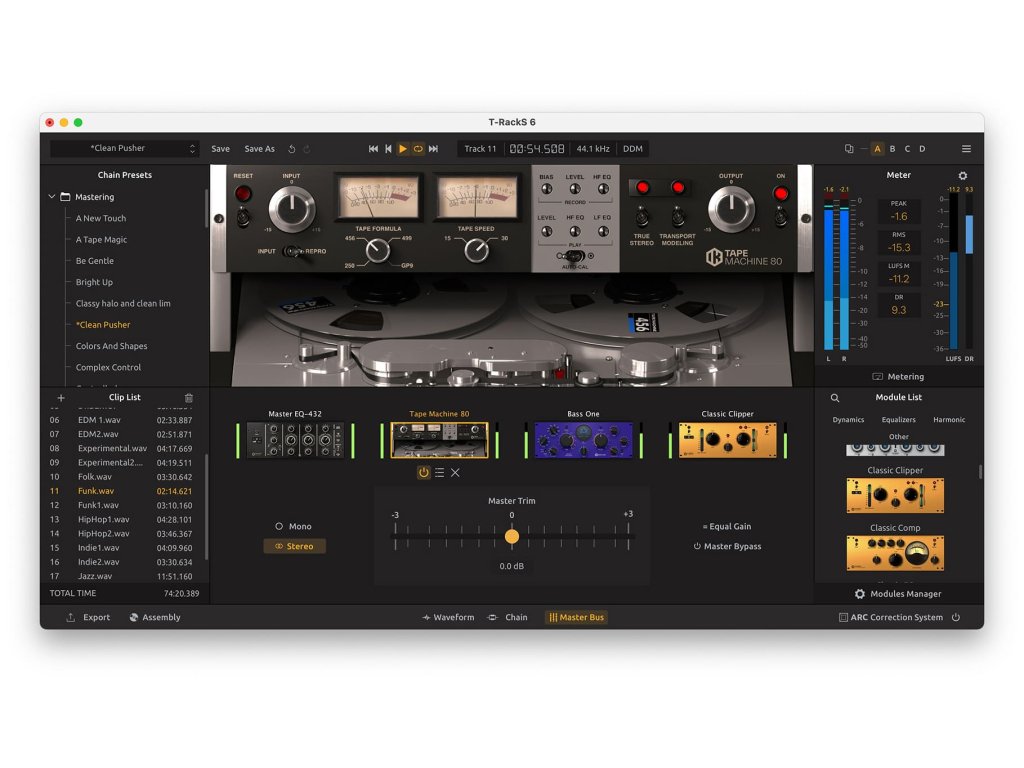Toggle TRANSPORT MODELING switch
Image resolution: width=1024 pixels, height=768 pixels.
point(678,216)
